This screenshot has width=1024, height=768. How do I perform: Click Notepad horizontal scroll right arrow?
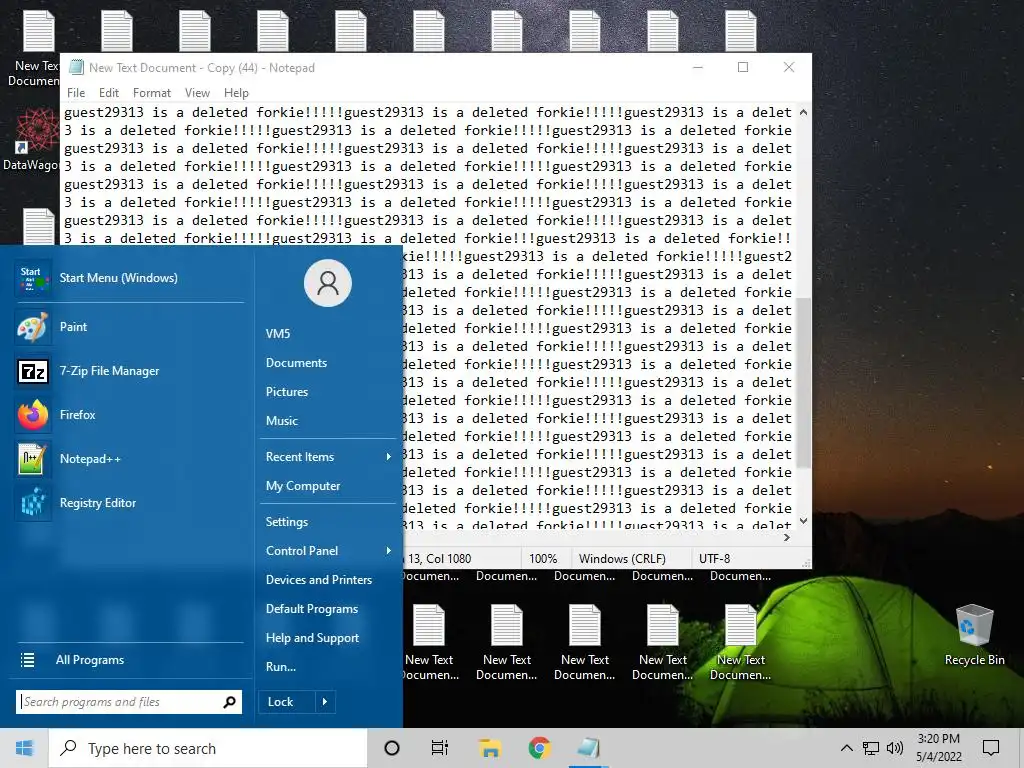tap(787, 537)
